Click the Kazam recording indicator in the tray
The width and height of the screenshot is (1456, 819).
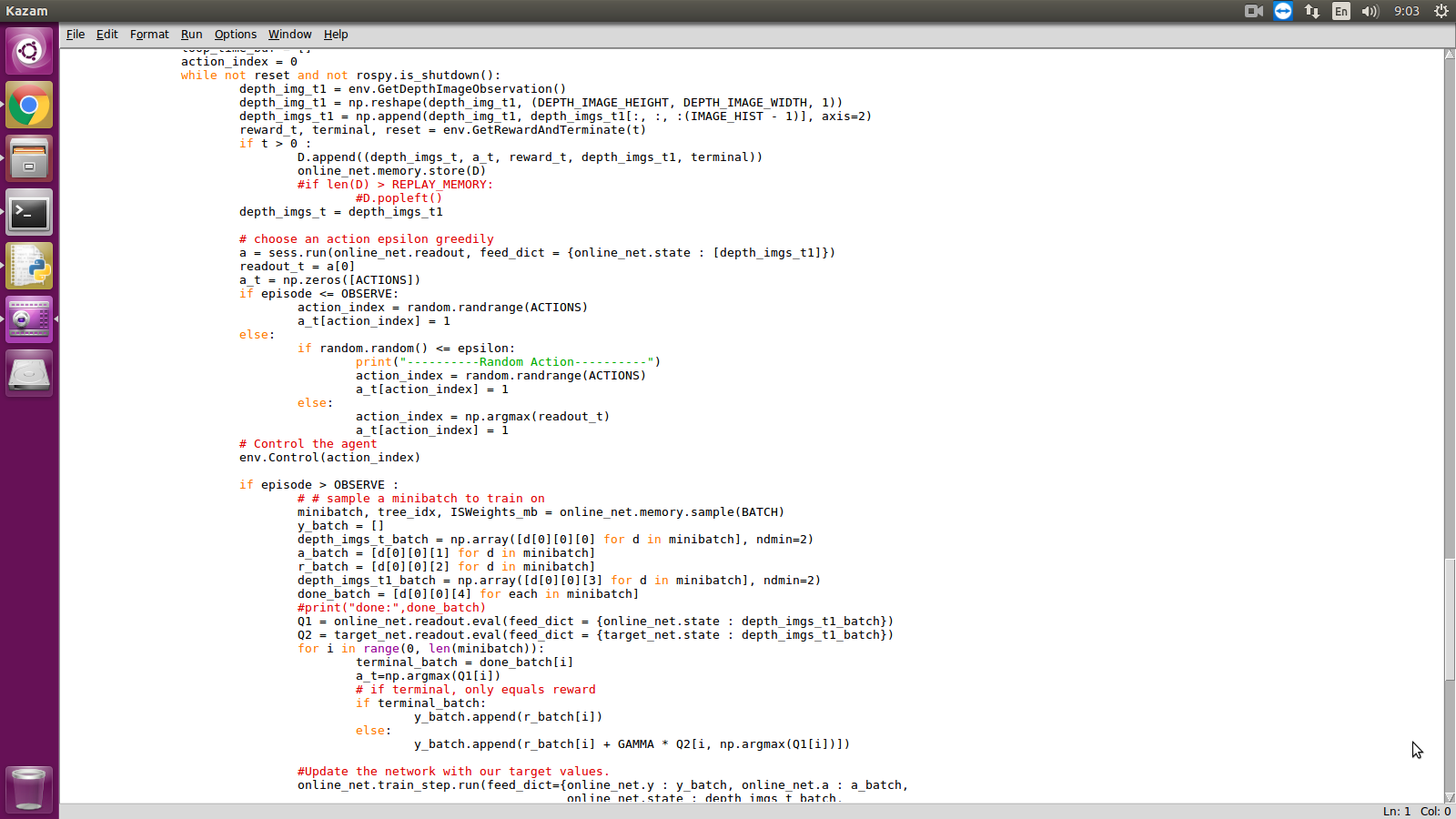click(1254, 11)
